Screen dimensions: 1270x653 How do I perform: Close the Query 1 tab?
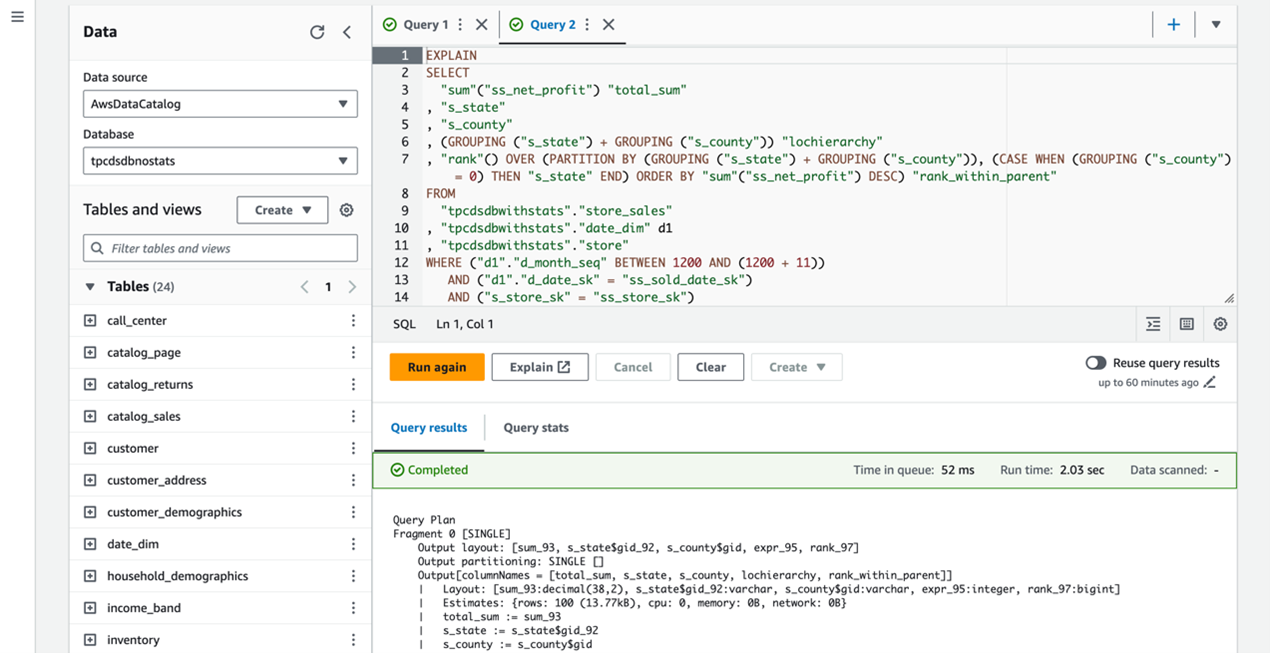point(482,24)
